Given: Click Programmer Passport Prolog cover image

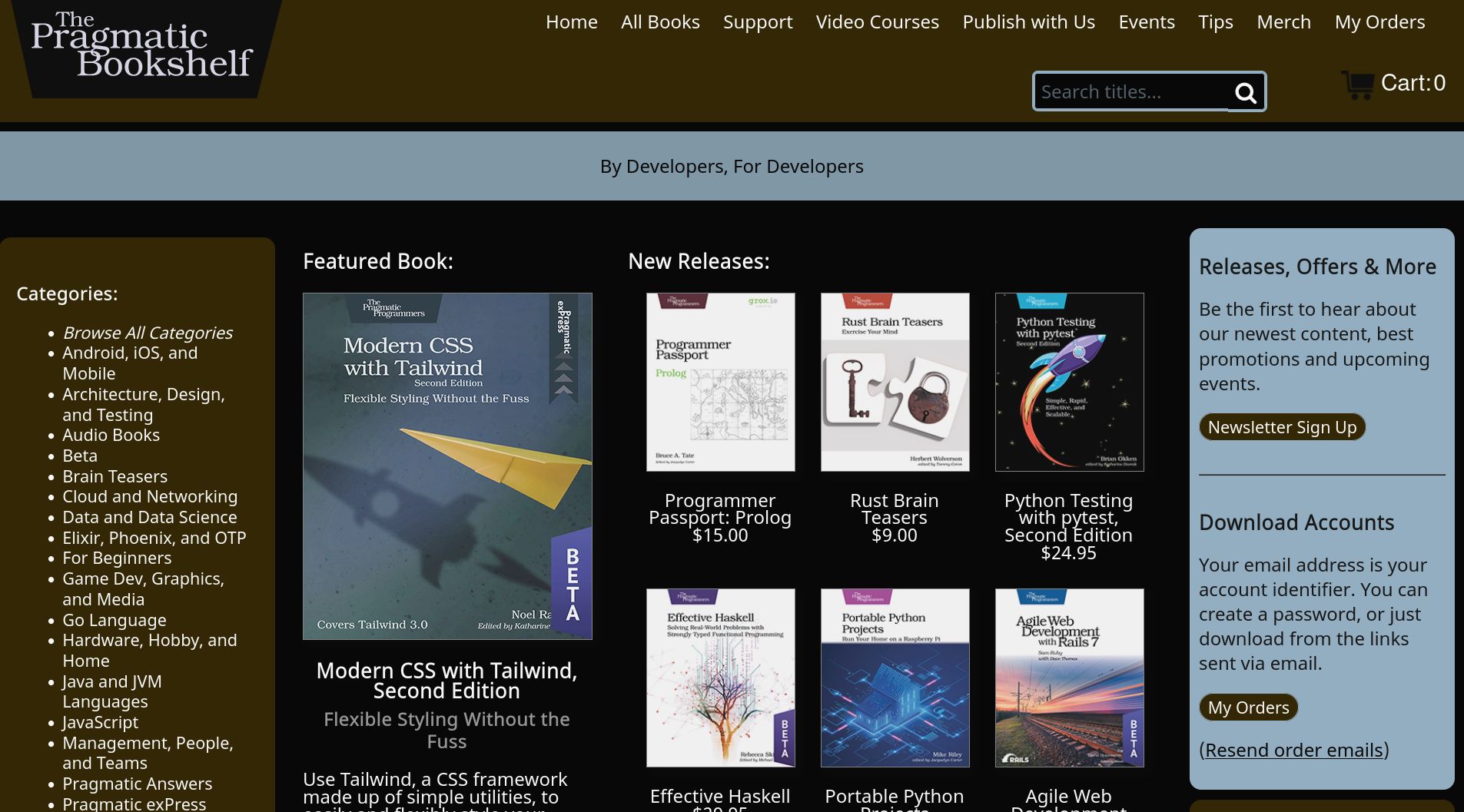Looking at the screenshot, I should click(x=720, y=382).
